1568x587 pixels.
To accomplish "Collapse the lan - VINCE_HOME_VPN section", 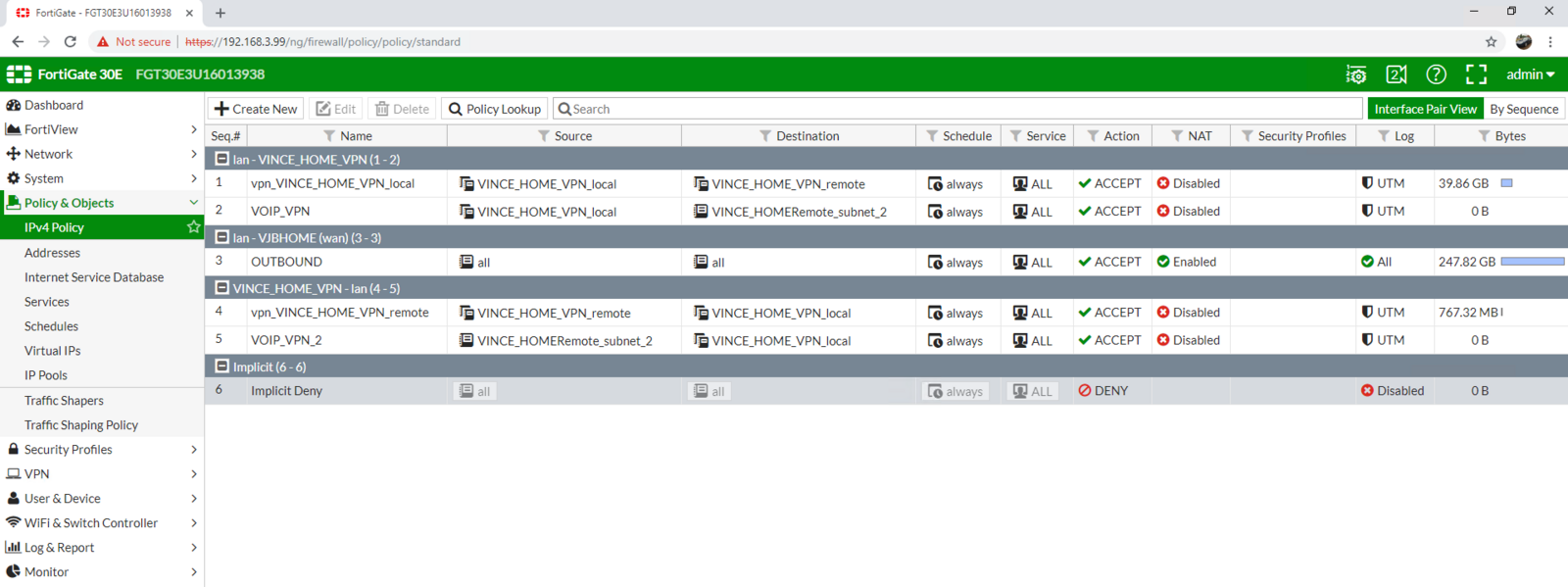I will 222,159.
